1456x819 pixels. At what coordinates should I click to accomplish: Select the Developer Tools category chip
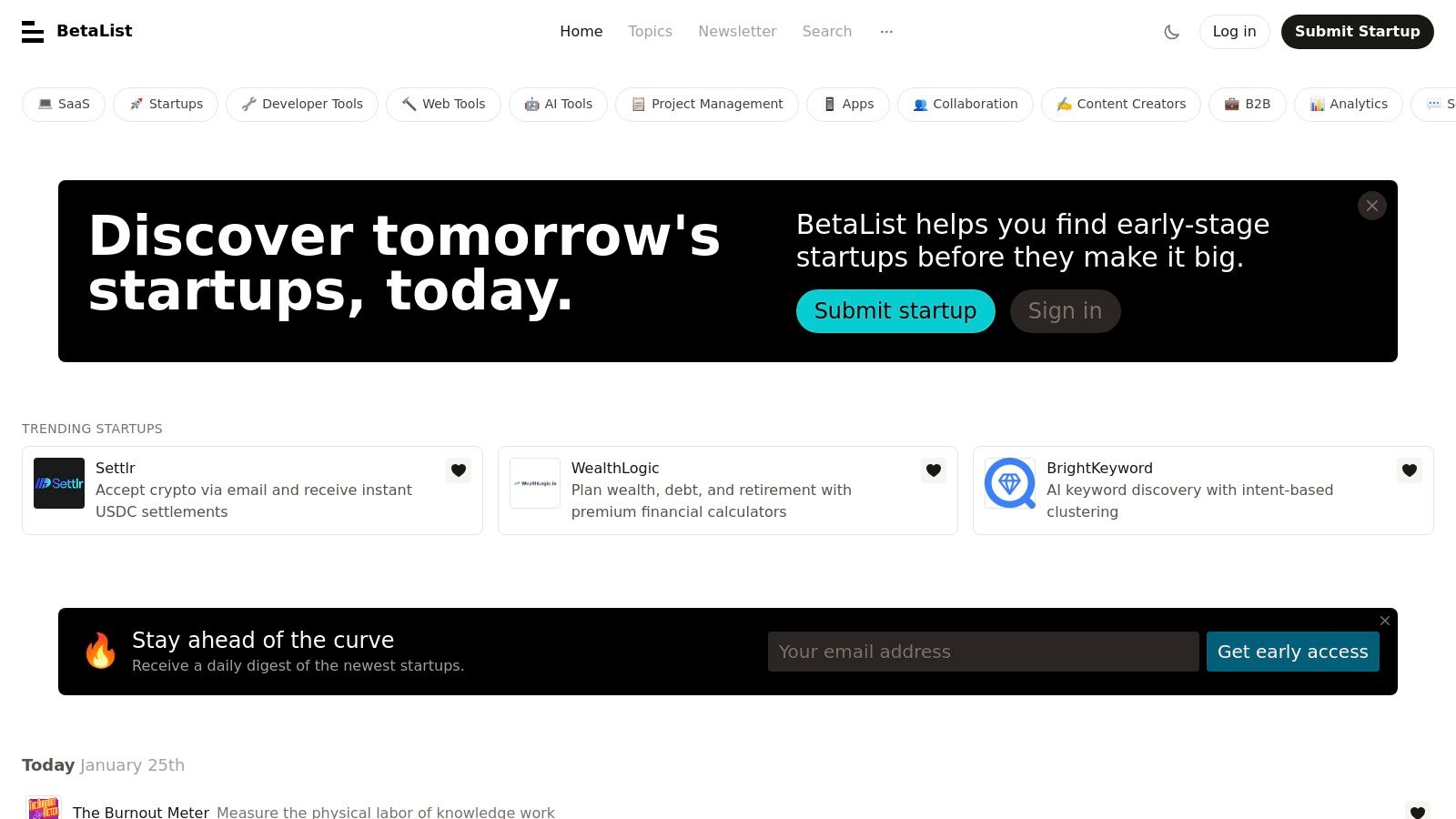tap(301, 104)
